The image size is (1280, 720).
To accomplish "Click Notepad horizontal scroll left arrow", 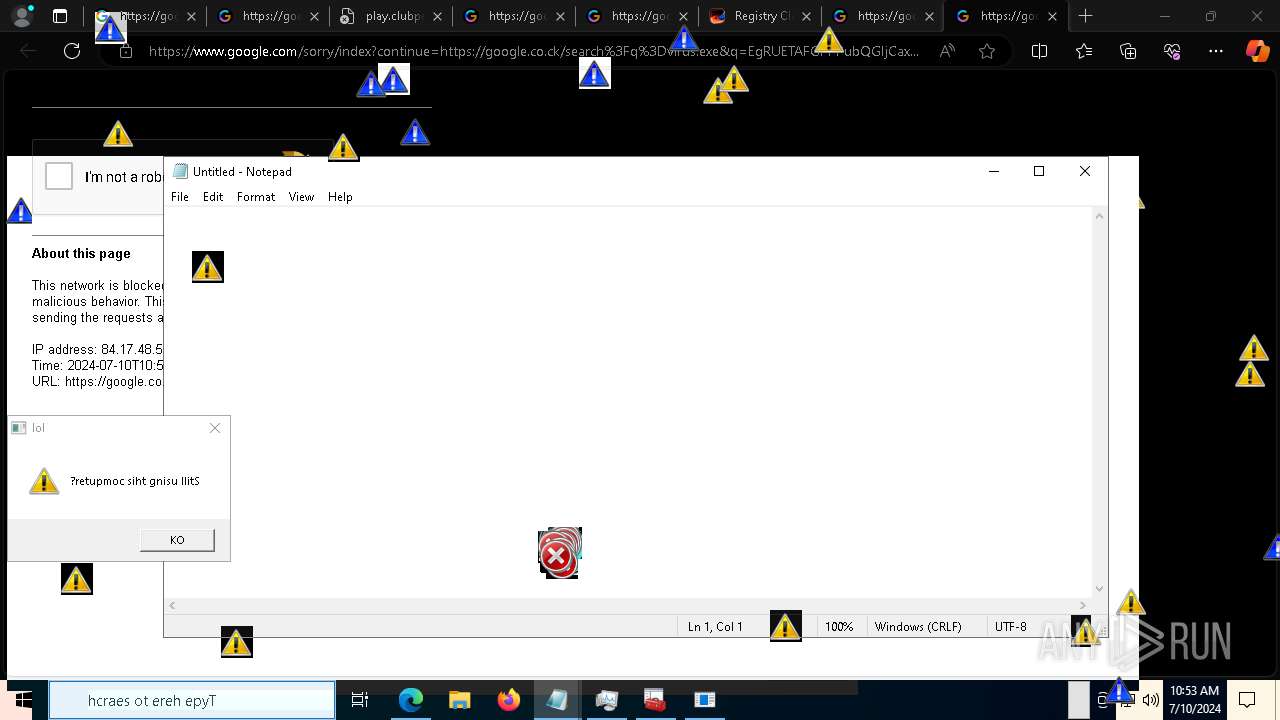I will pyautogui.click(x=173, y=605).
